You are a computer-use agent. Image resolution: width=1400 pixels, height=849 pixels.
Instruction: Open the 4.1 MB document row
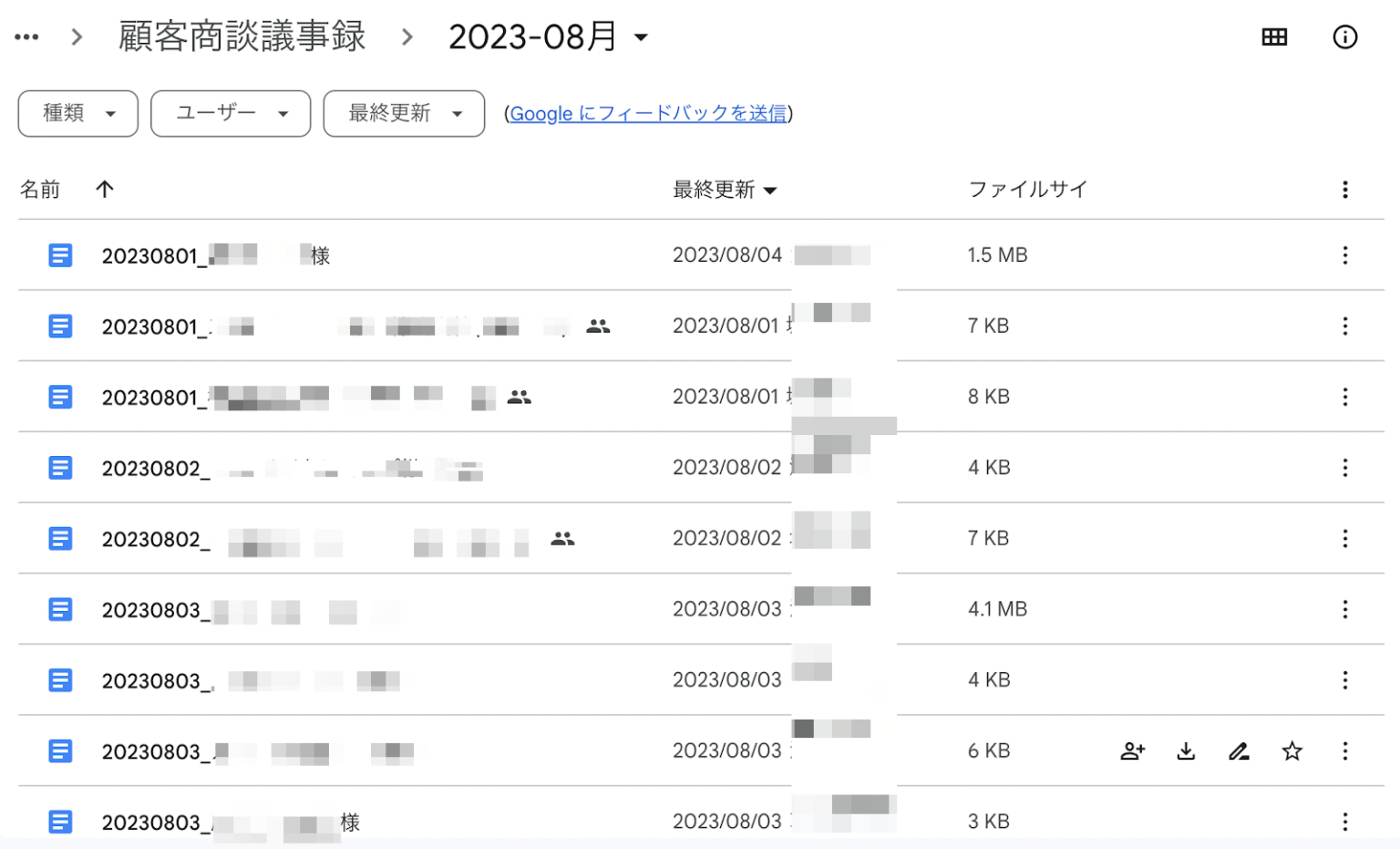coord(151,610)
